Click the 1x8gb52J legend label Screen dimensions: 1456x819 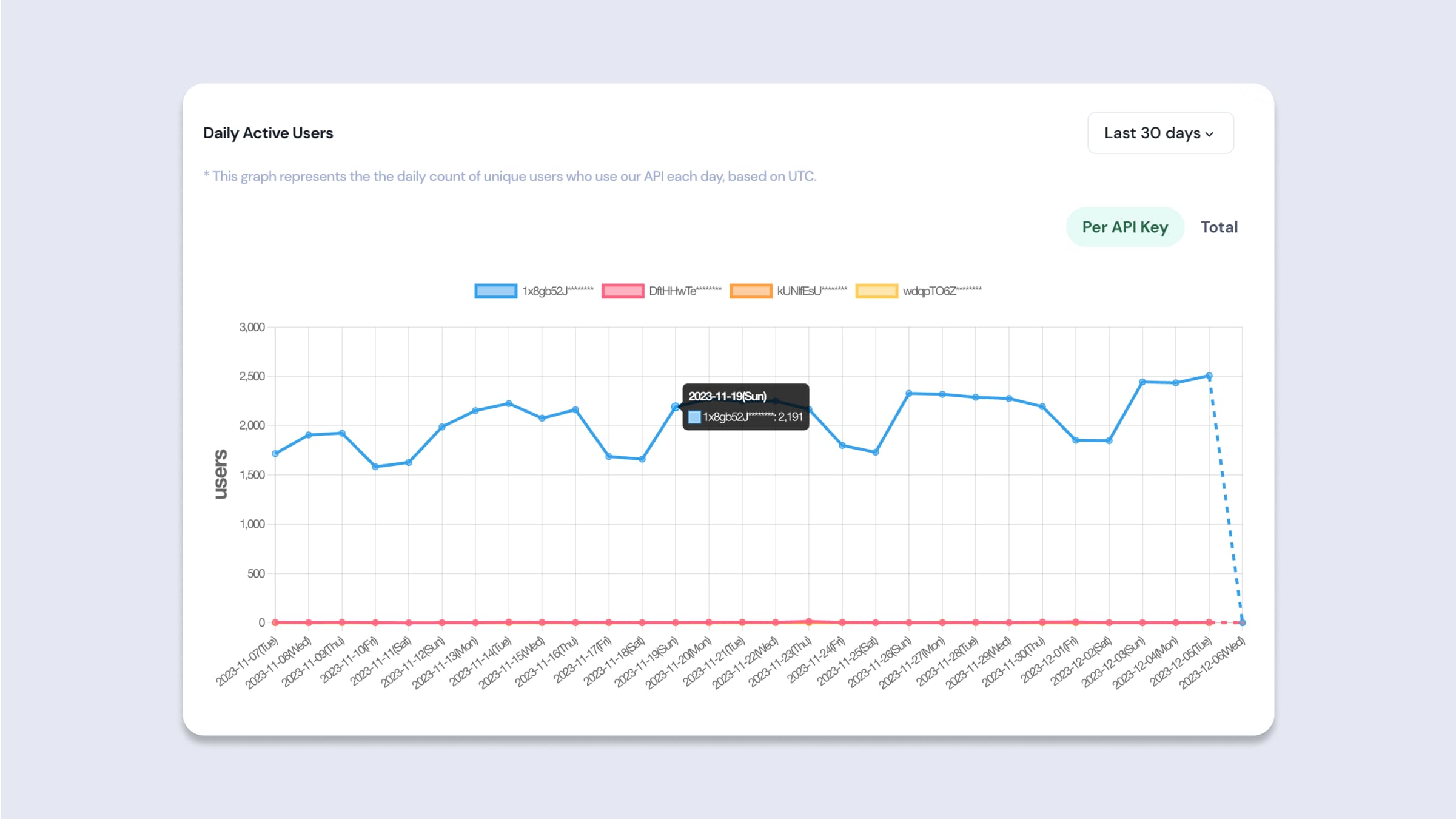[558, 291]
